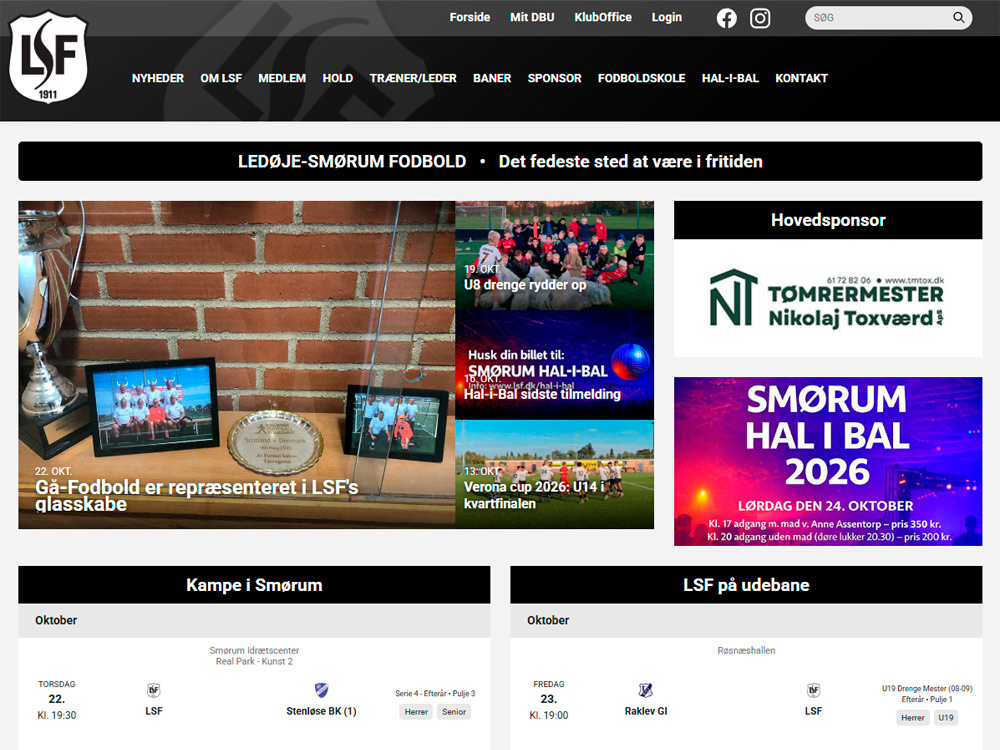Open the Mit DBU link
Viewport: 1000px width, 750px height.
click(x=532, y=17)
